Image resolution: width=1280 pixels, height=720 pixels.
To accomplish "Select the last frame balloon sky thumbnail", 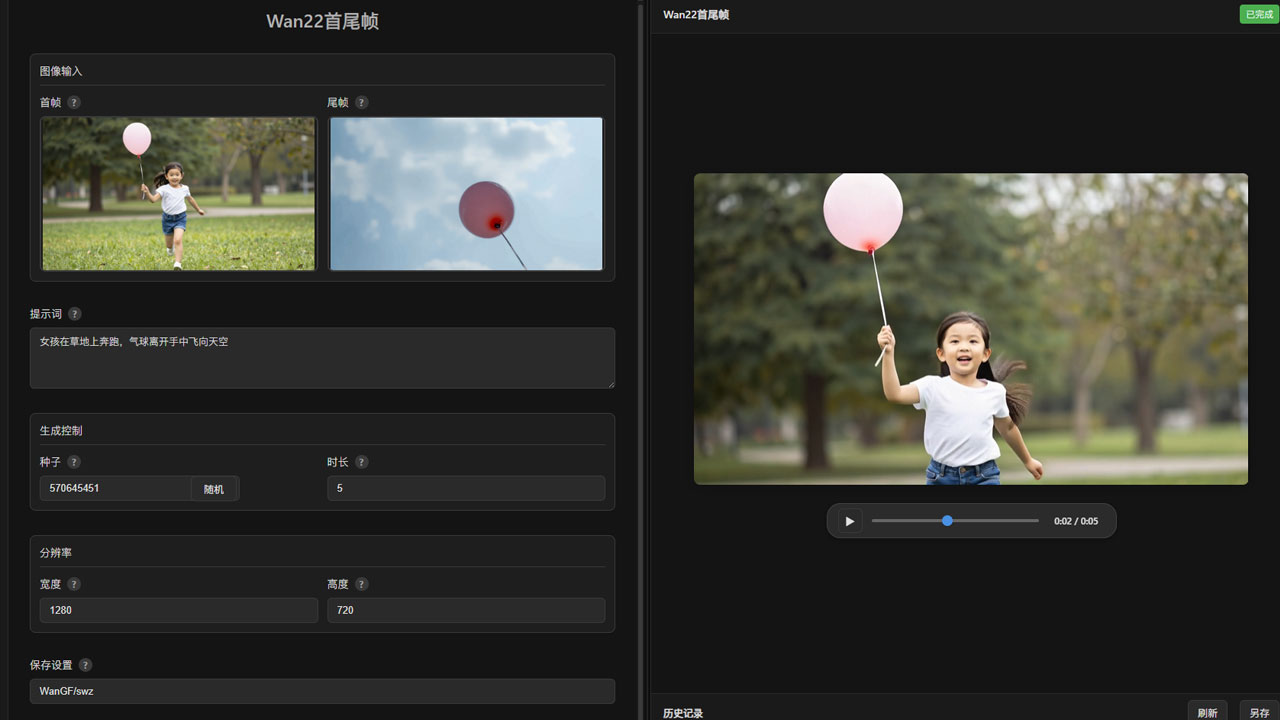I will (466, 193).
